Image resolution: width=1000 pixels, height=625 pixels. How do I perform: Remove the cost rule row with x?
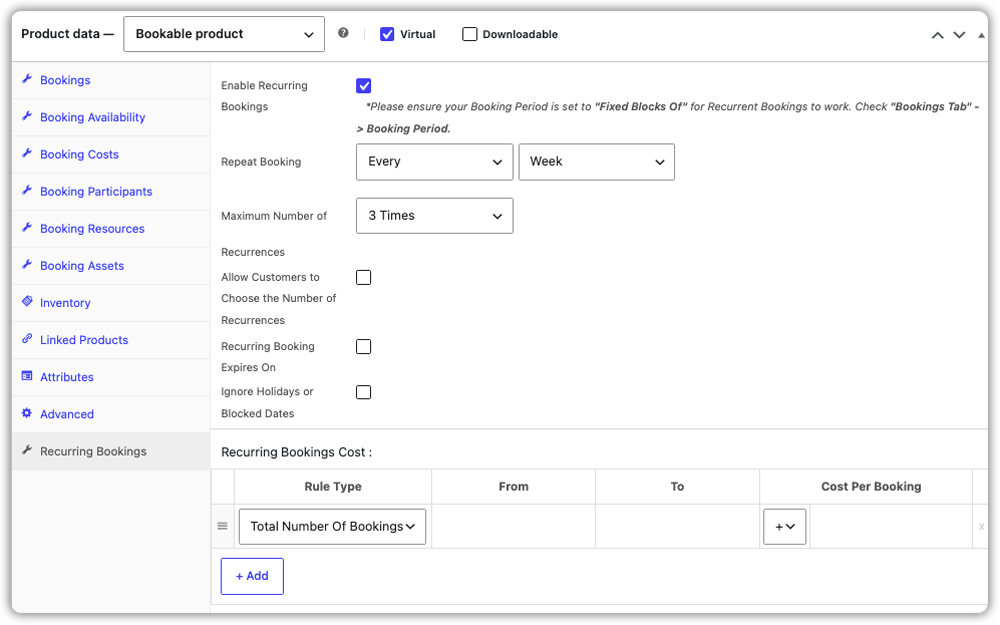(x=981, y=527)
